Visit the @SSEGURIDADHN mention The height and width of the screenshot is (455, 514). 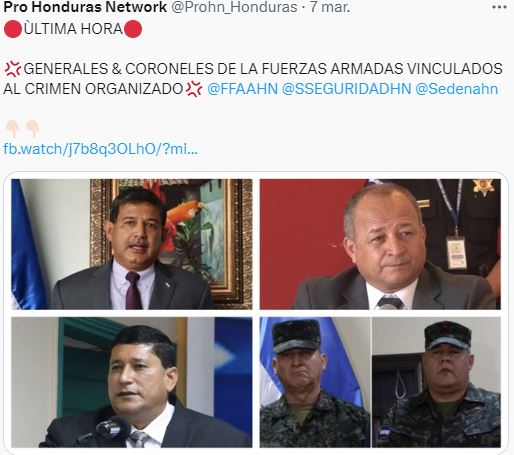[x=347, y=89]
